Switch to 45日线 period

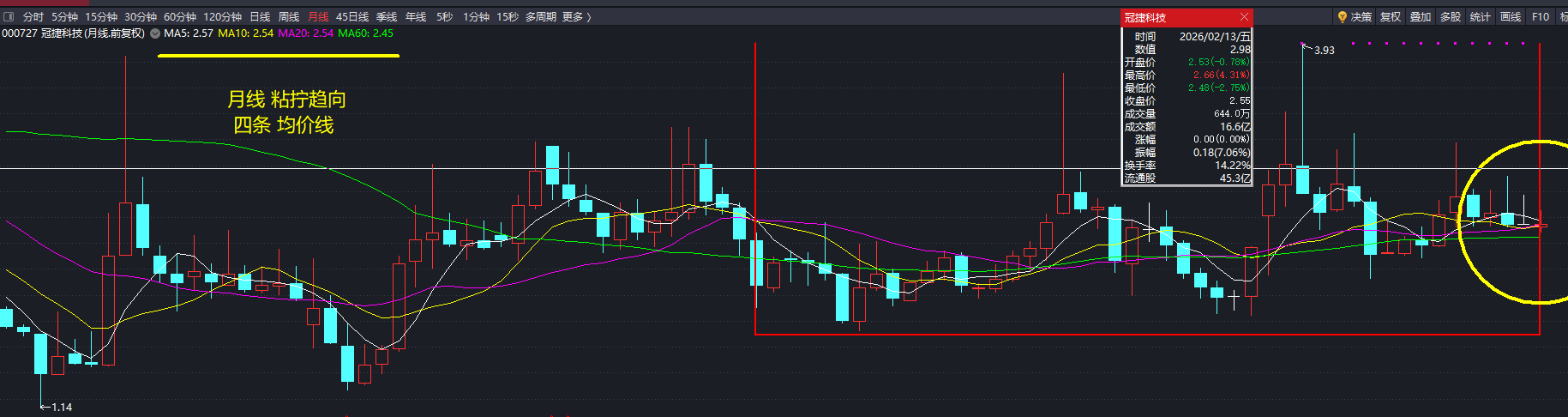point(352,16)
